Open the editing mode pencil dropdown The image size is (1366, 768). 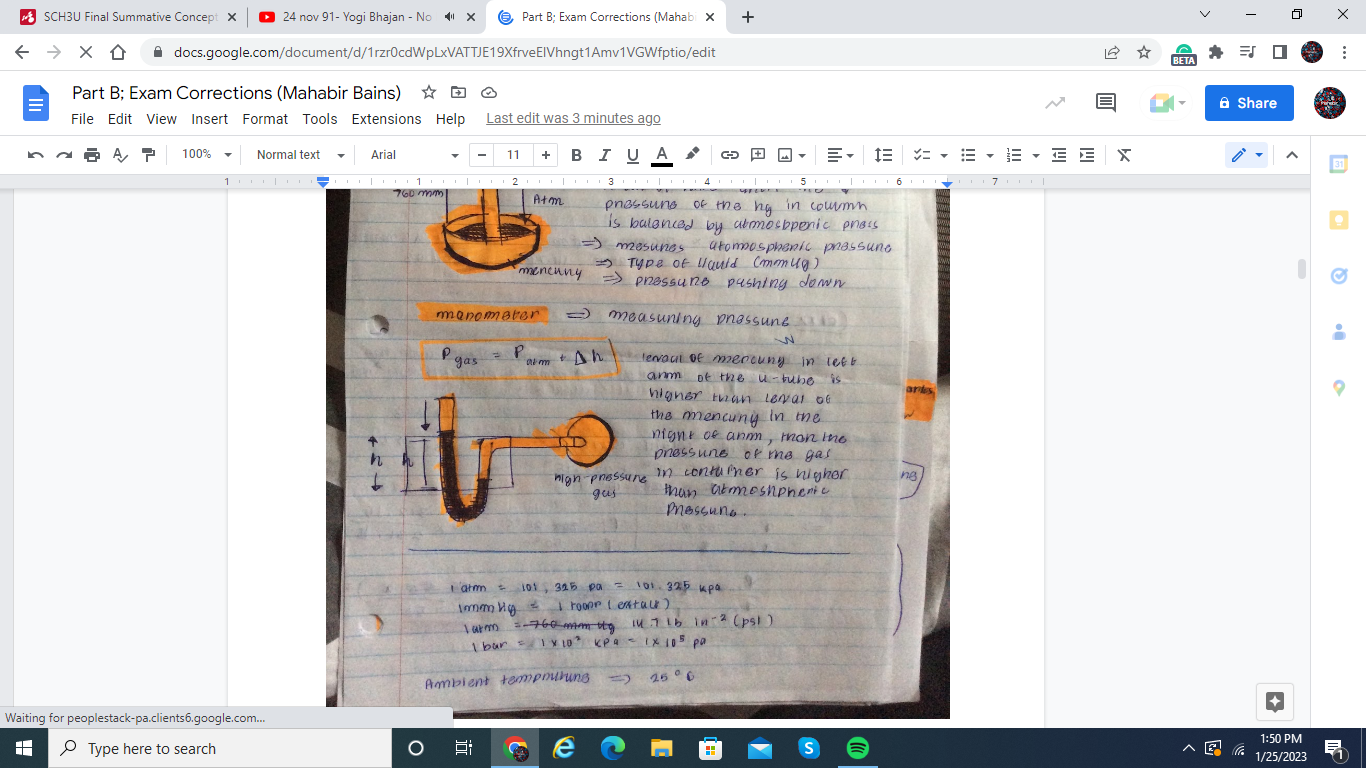[x=1247, y=155]
